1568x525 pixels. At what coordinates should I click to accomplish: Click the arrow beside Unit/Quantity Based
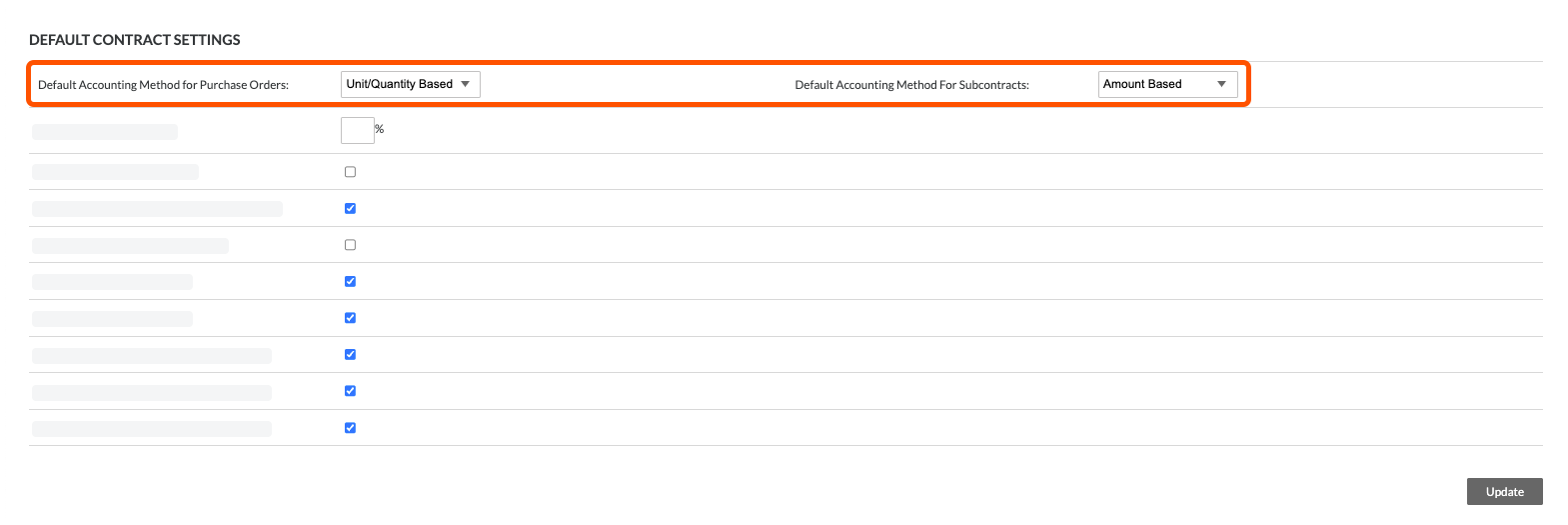pyautogui.click(x=465, y=84)
